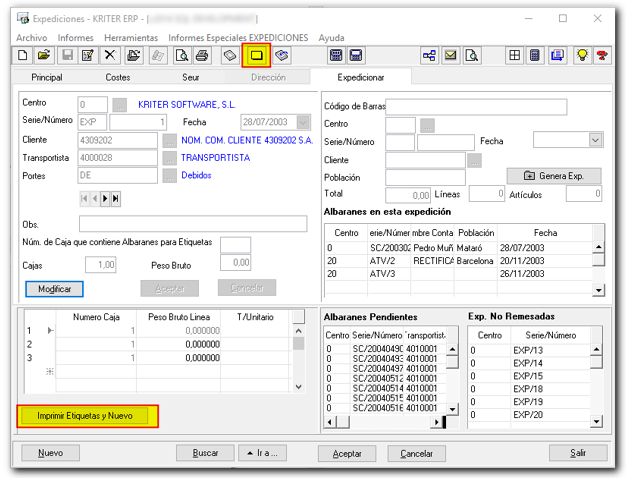Image resolution: width=626 pixels, height=478 pixels.
Task: Switch to the Principal tab
Action: (x=47, y=77)
